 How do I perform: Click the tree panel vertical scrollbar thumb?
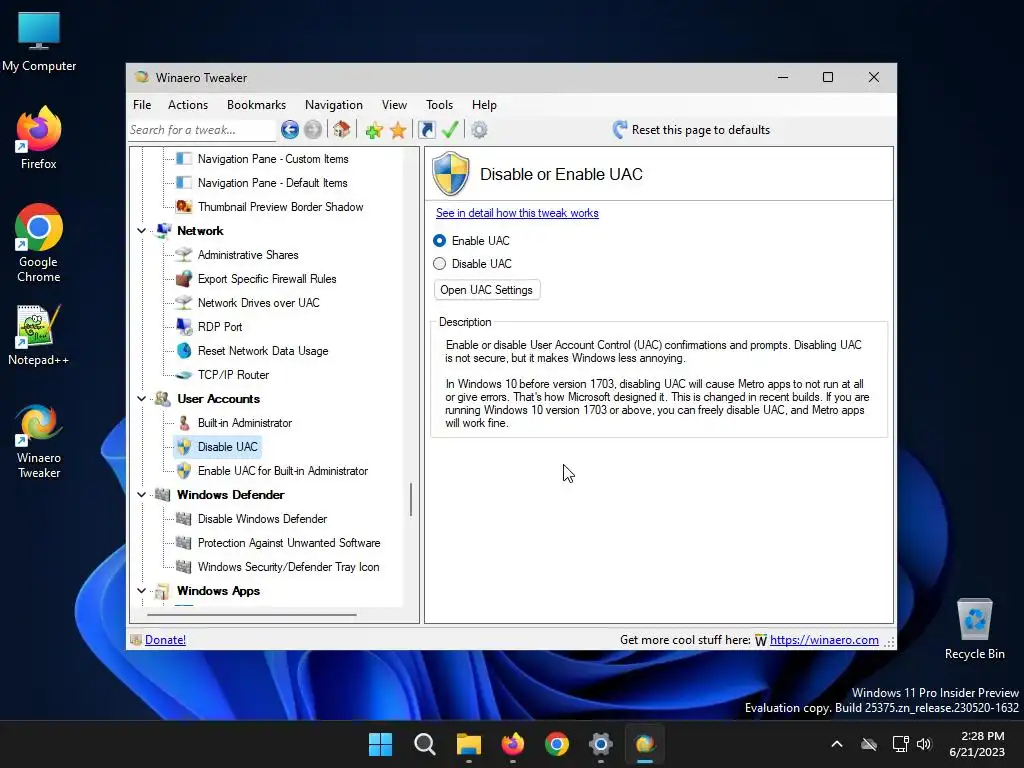(411, 500)
